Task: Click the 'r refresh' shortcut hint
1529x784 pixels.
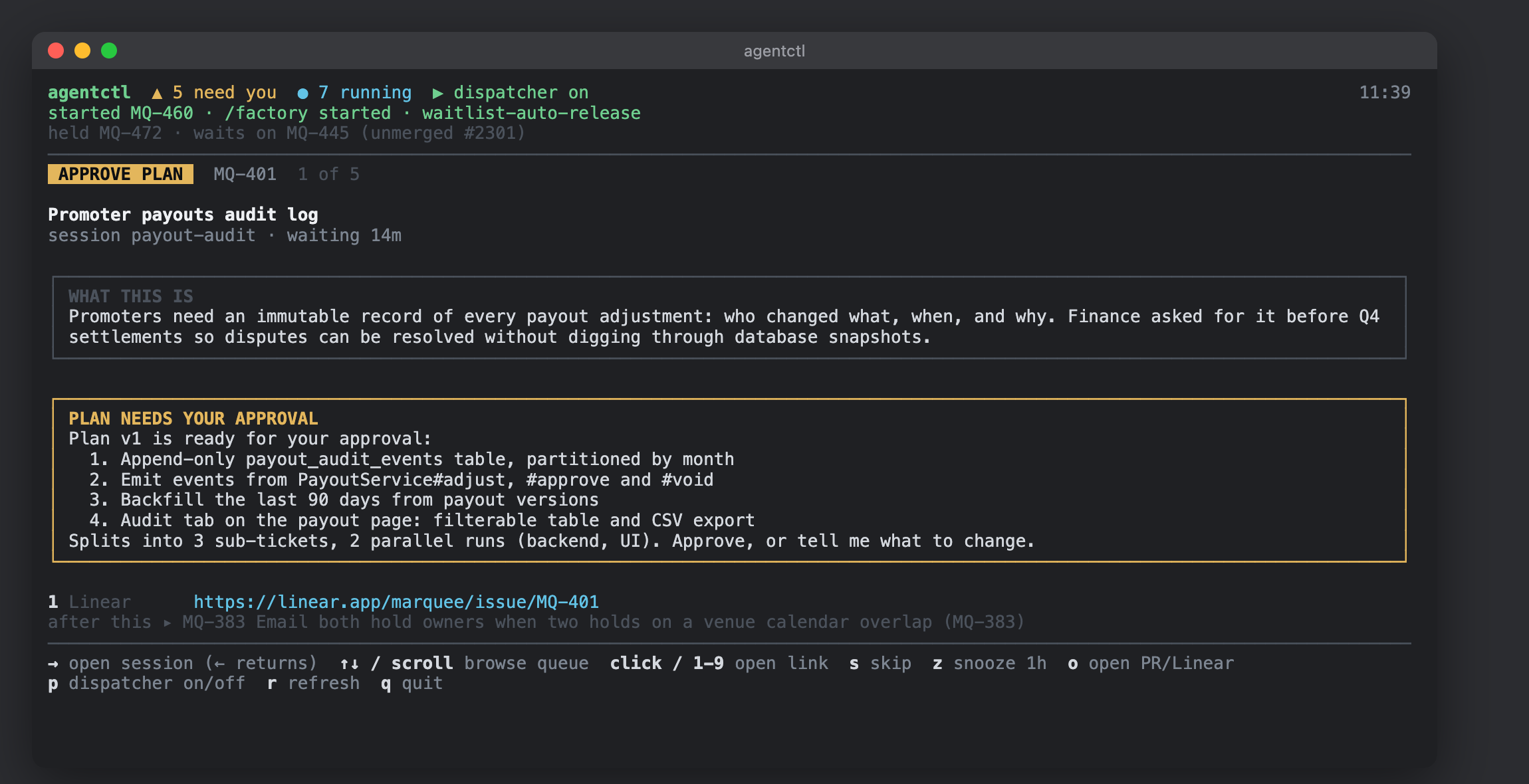Action: click(x=313, y=683)
